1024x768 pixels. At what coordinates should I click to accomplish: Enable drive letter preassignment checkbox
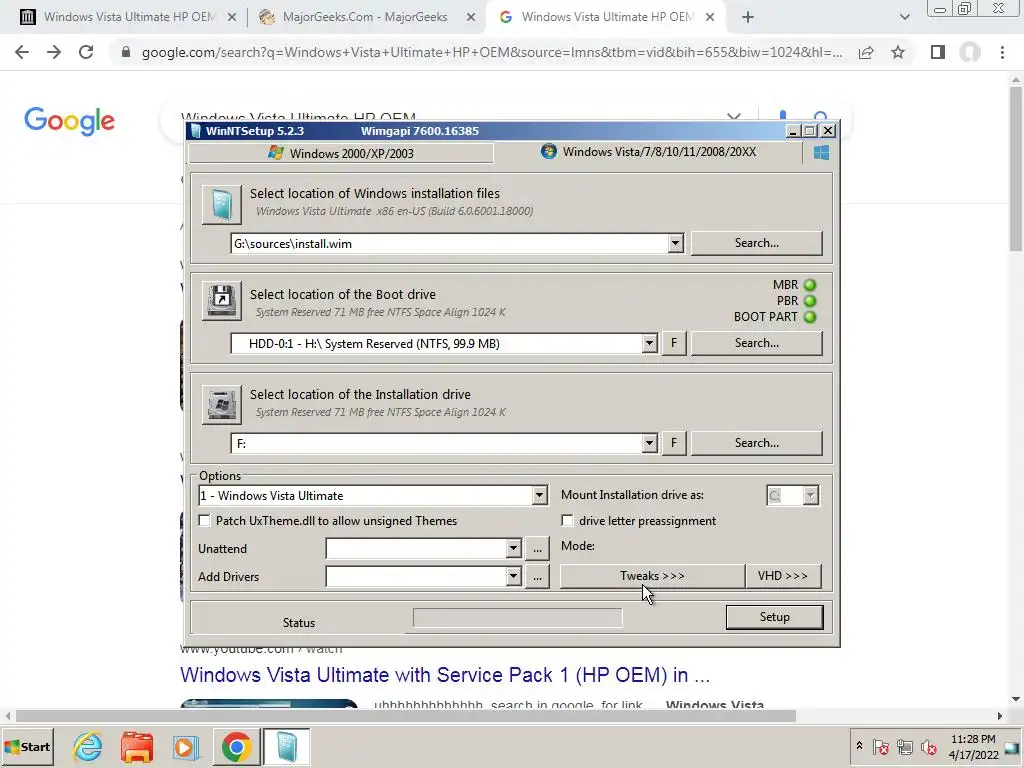567,520
